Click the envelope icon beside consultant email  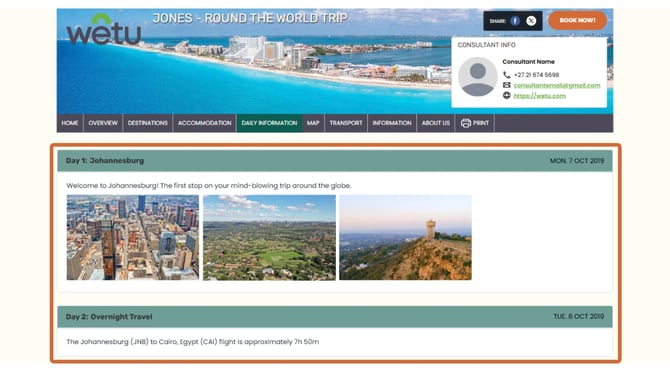pyautogui.click(x=506, y=85)
